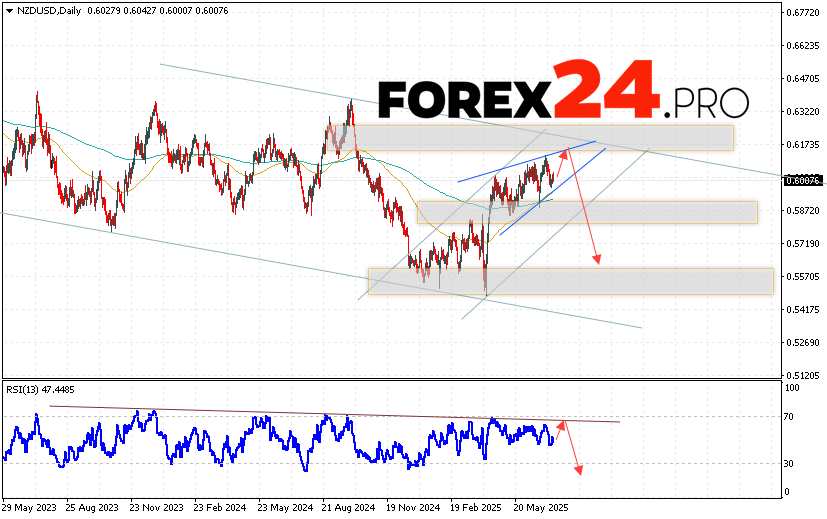827x519 pixels.
Task: Click the NZDUSD,Daily chart title
Action: [x=44, y=11]
